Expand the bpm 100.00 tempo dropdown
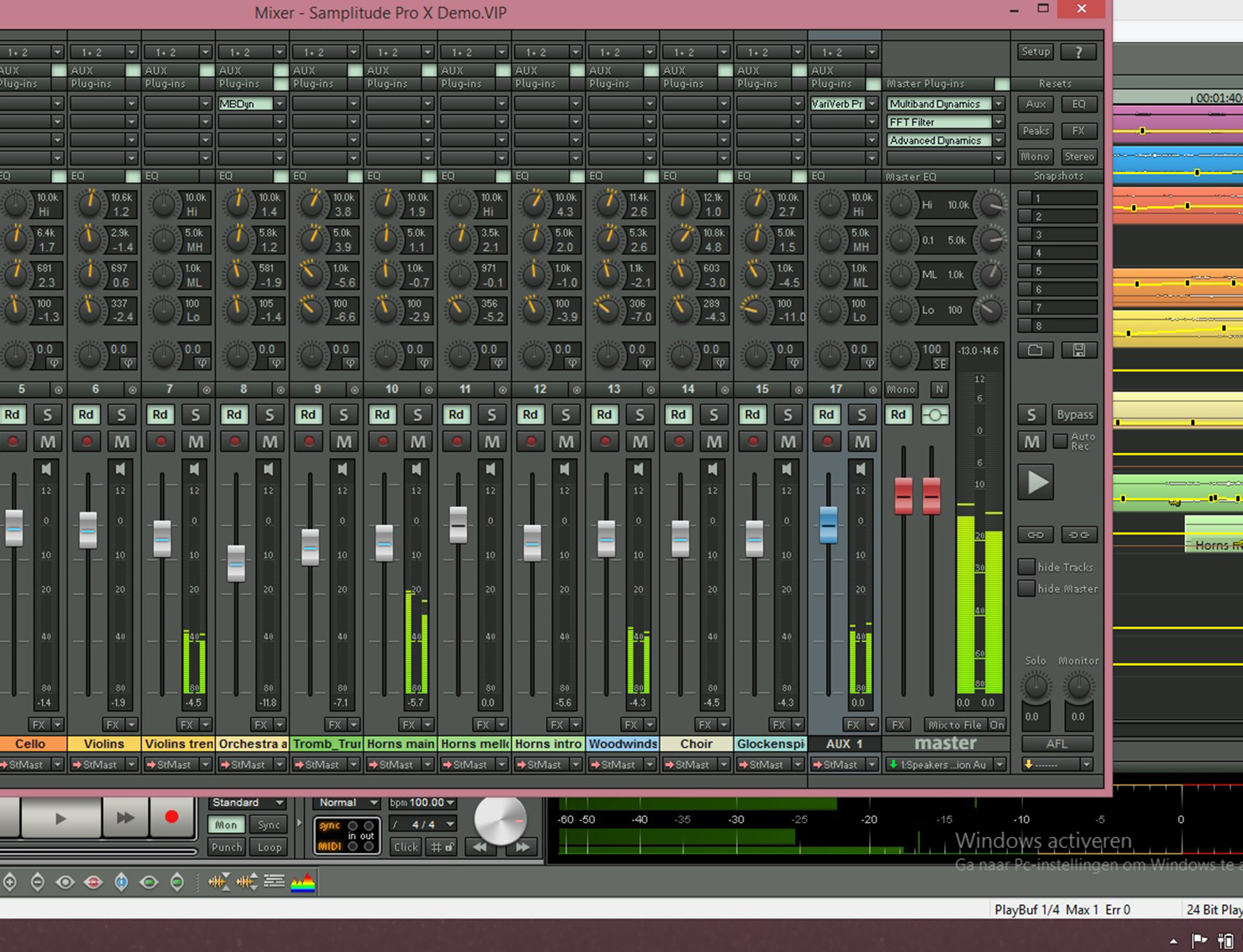Screen dimensions: 1243x952 450,803
